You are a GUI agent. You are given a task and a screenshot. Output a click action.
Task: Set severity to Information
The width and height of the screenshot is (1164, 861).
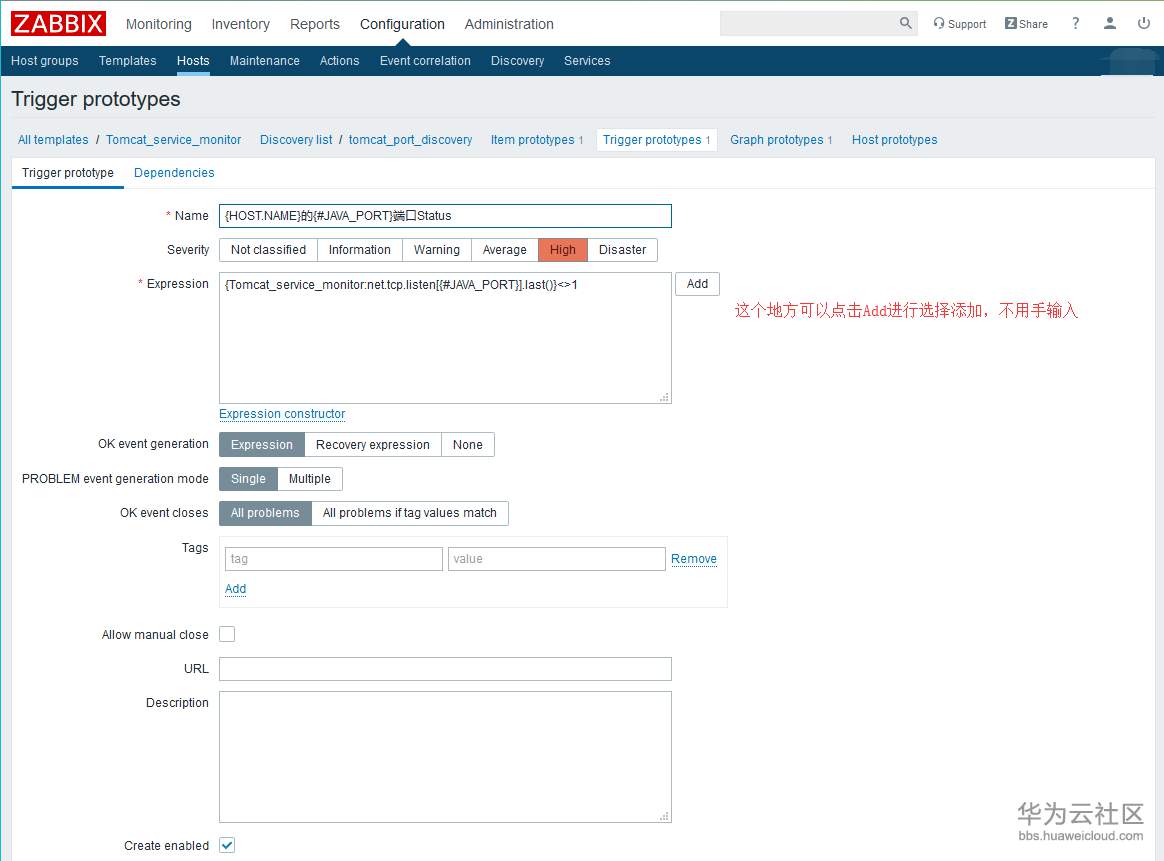(x=359, y=250)
